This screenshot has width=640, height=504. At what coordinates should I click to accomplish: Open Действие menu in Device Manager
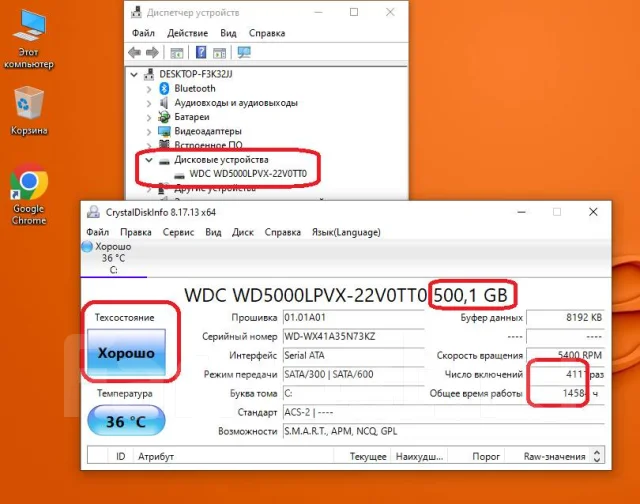[187, 33]
